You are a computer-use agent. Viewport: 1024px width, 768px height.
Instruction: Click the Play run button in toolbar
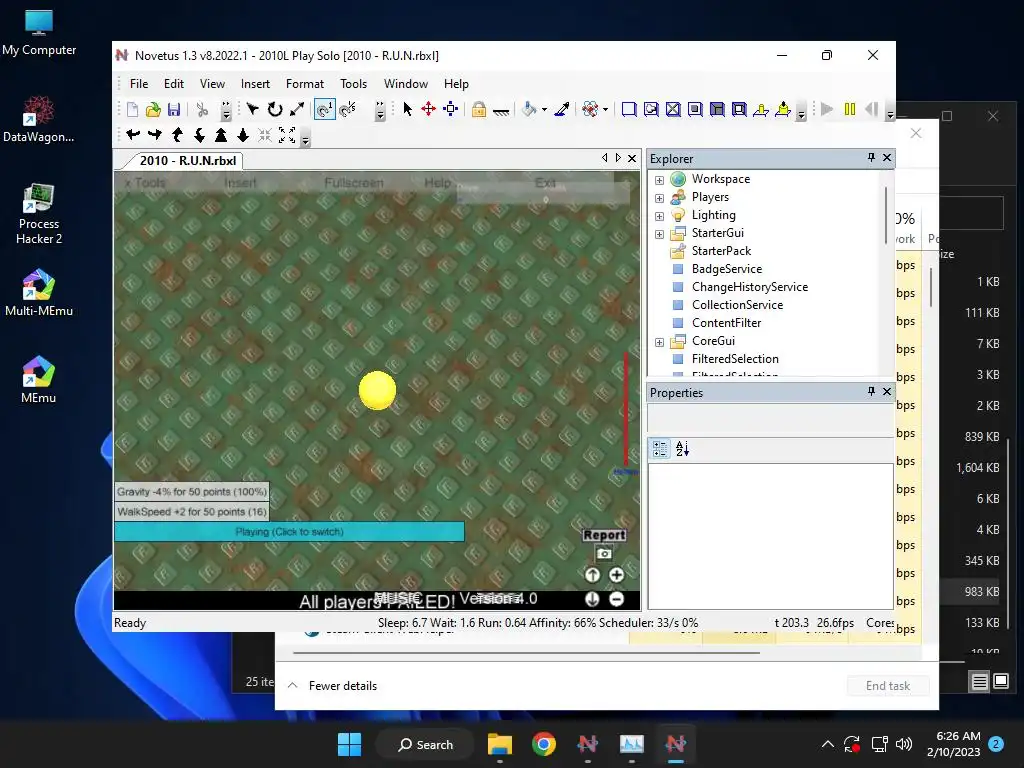827,109
